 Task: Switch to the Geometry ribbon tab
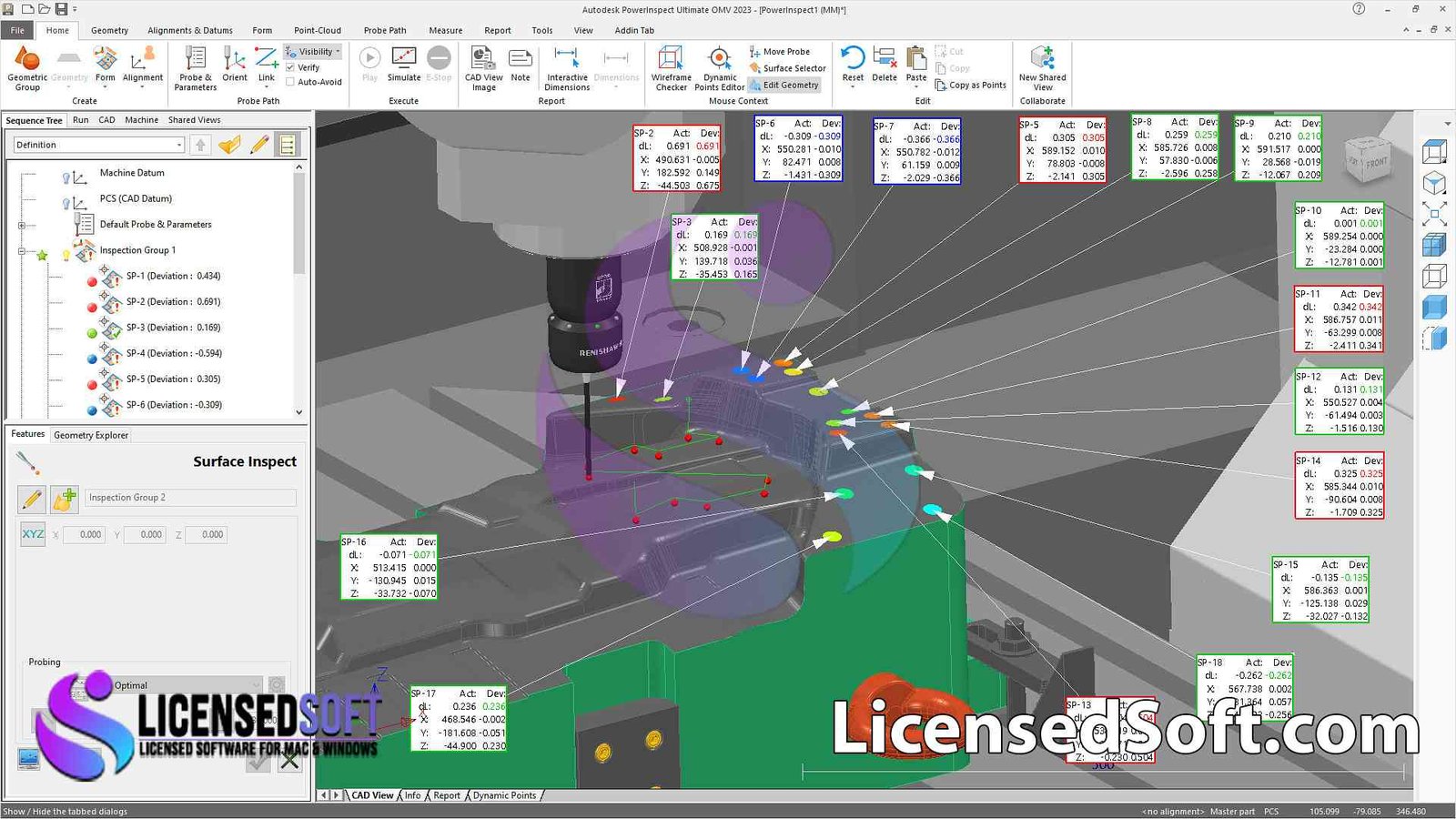[109, 30]
